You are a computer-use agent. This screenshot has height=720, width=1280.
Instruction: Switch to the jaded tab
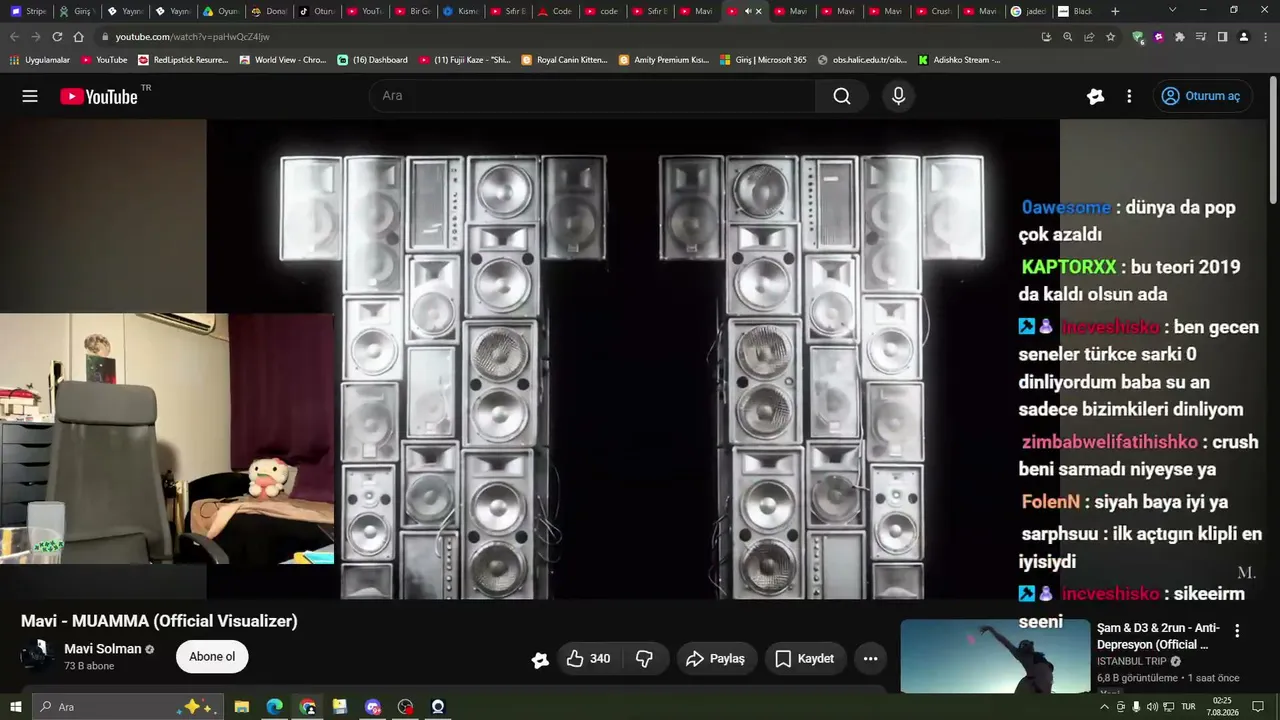1028,11
